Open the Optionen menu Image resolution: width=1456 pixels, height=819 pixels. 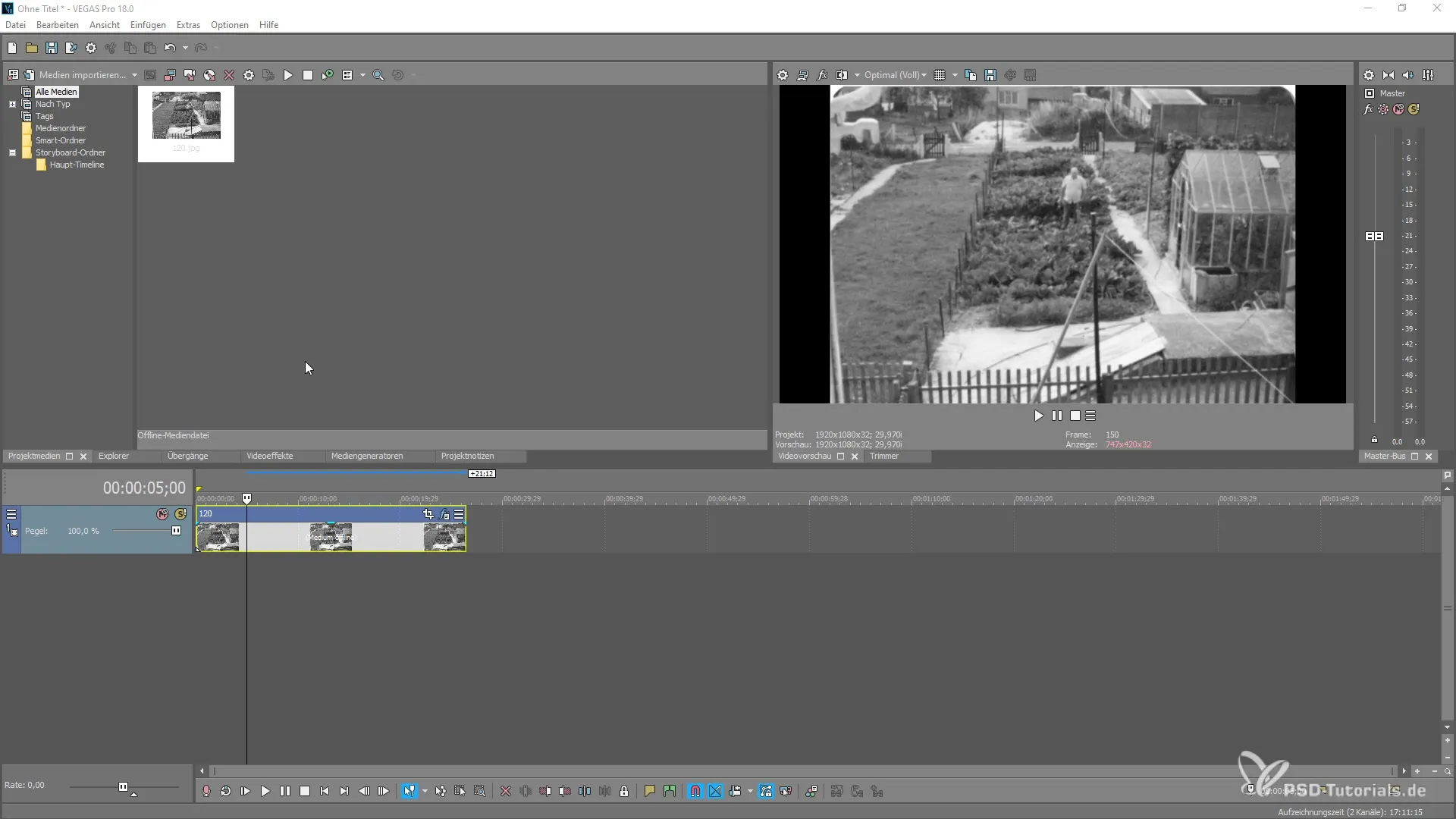point(230,25)
